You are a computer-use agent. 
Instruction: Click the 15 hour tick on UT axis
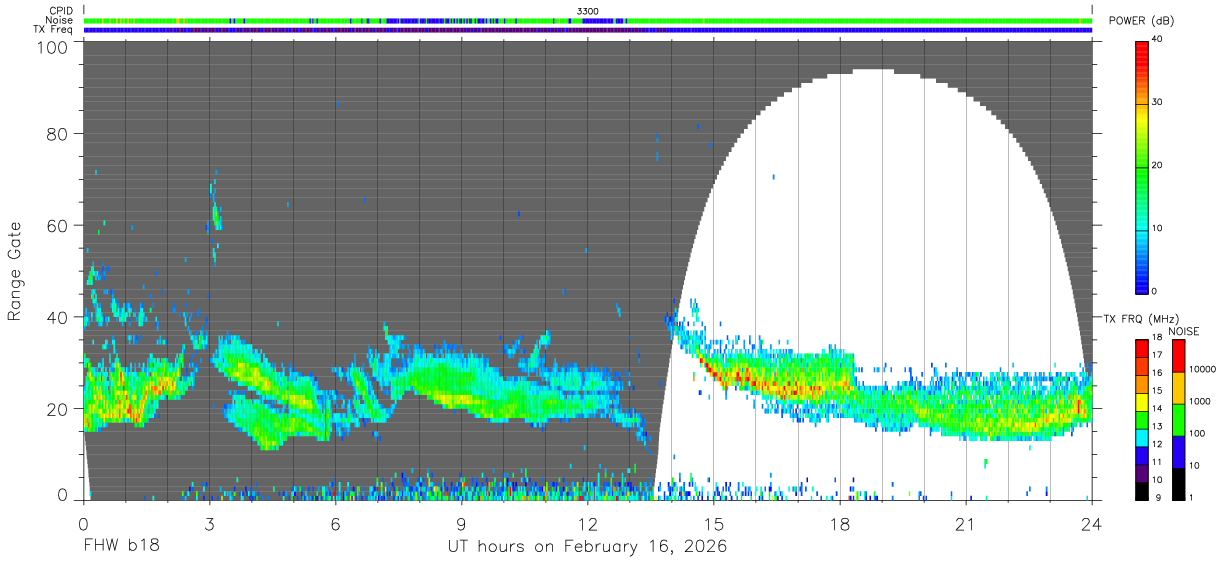tap(714, 523)
